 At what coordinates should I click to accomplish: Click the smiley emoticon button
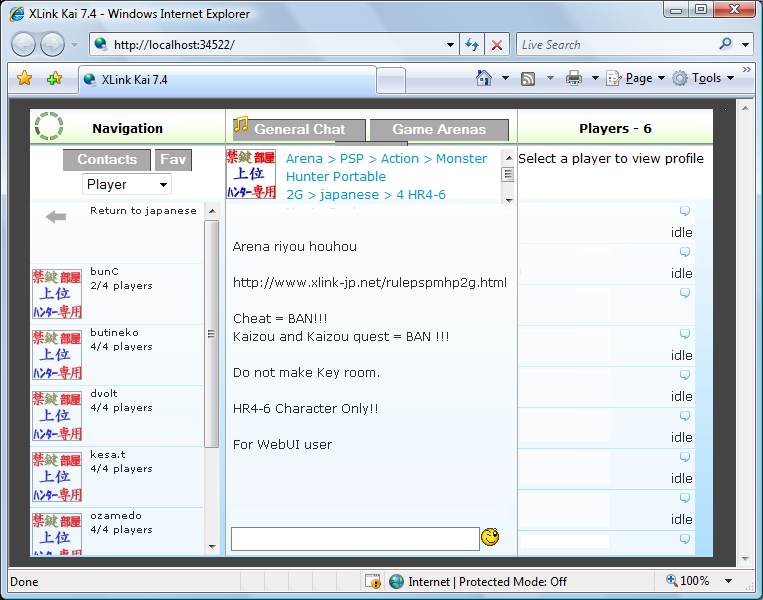490,537
